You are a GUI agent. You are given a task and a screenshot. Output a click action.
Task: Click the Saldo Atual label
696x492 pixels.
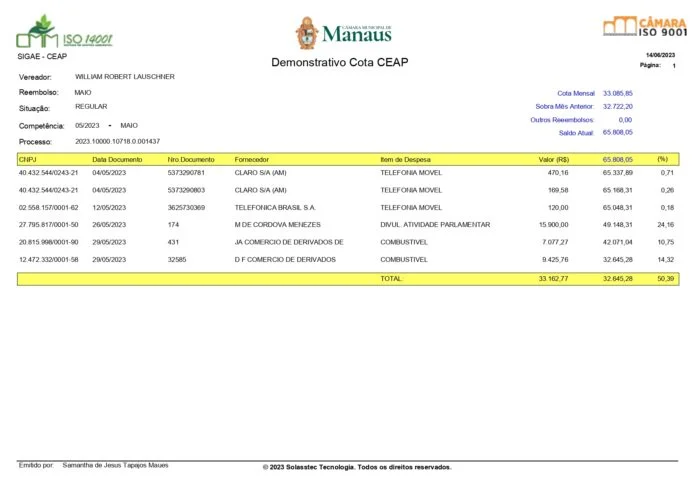pyautogui.click(x=576, y=132)
